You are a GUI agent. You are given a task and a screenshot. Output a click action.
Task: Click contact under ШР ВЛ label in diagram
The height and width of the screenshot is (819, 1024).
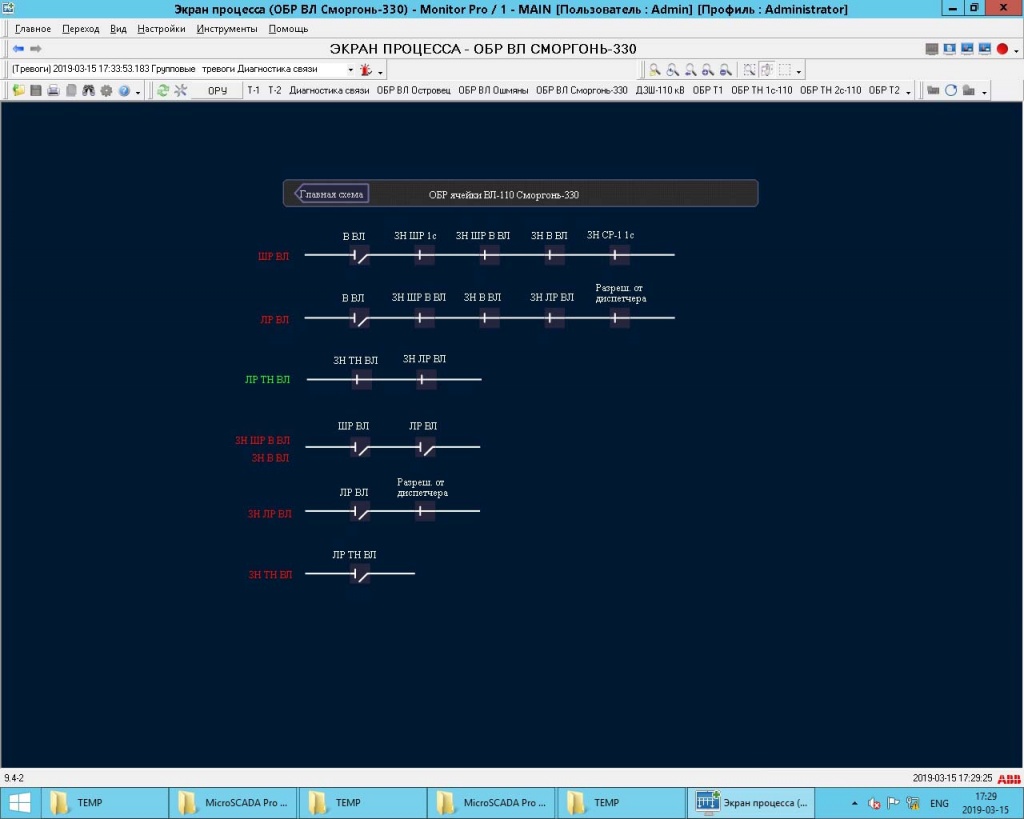[360, 447]
